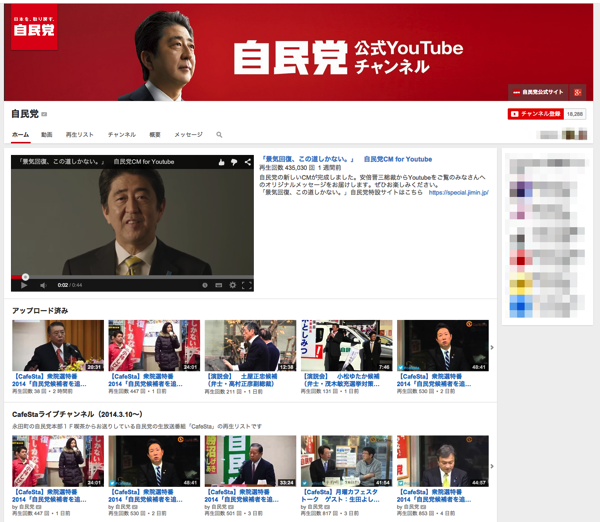Open the 自民党公式サイト banner link
This screenshot has height=522, width=600.
click(x=538, y=92)
